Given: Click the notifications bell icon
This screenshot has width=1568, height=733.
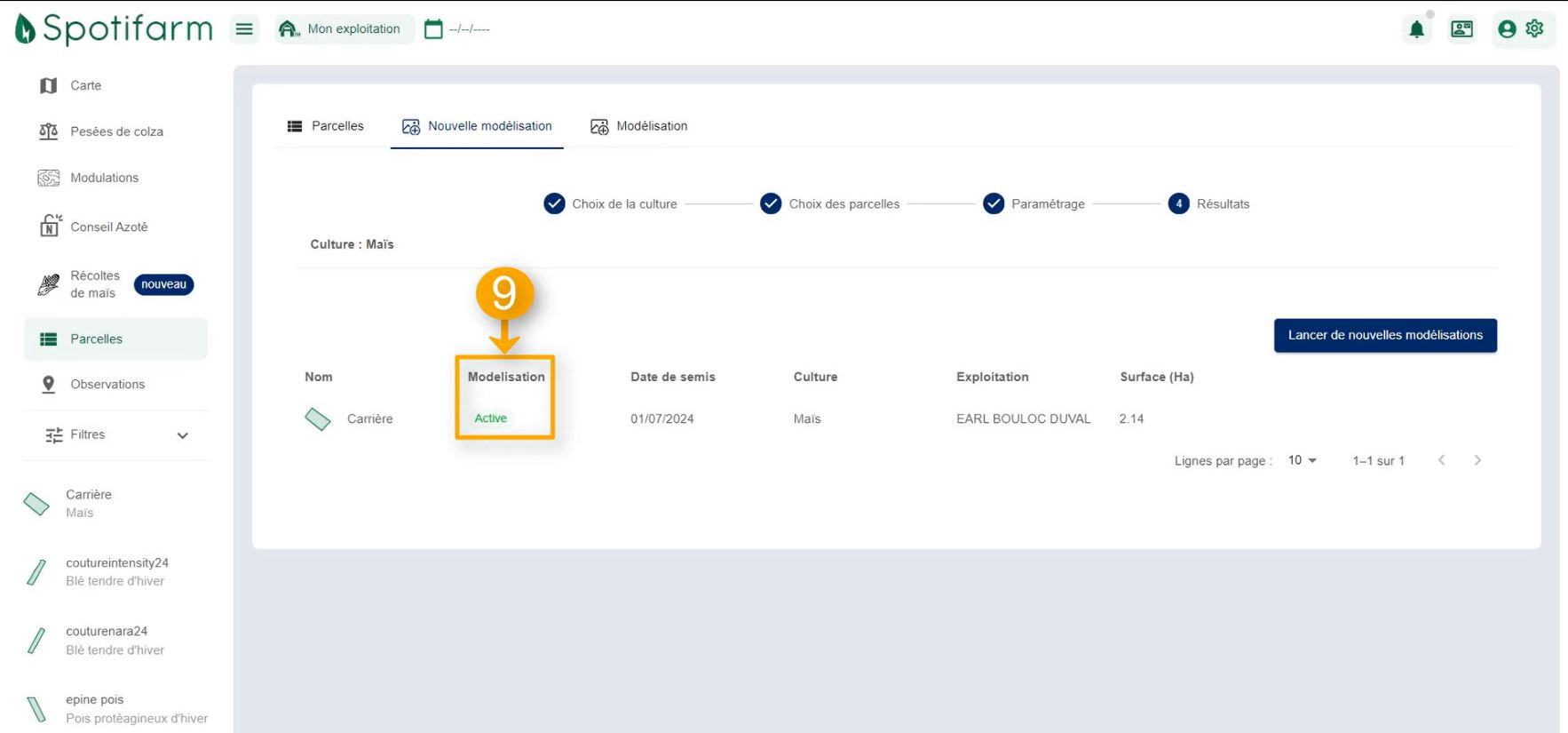Looking at the screenshot, I should click(x=1416, y=29).
